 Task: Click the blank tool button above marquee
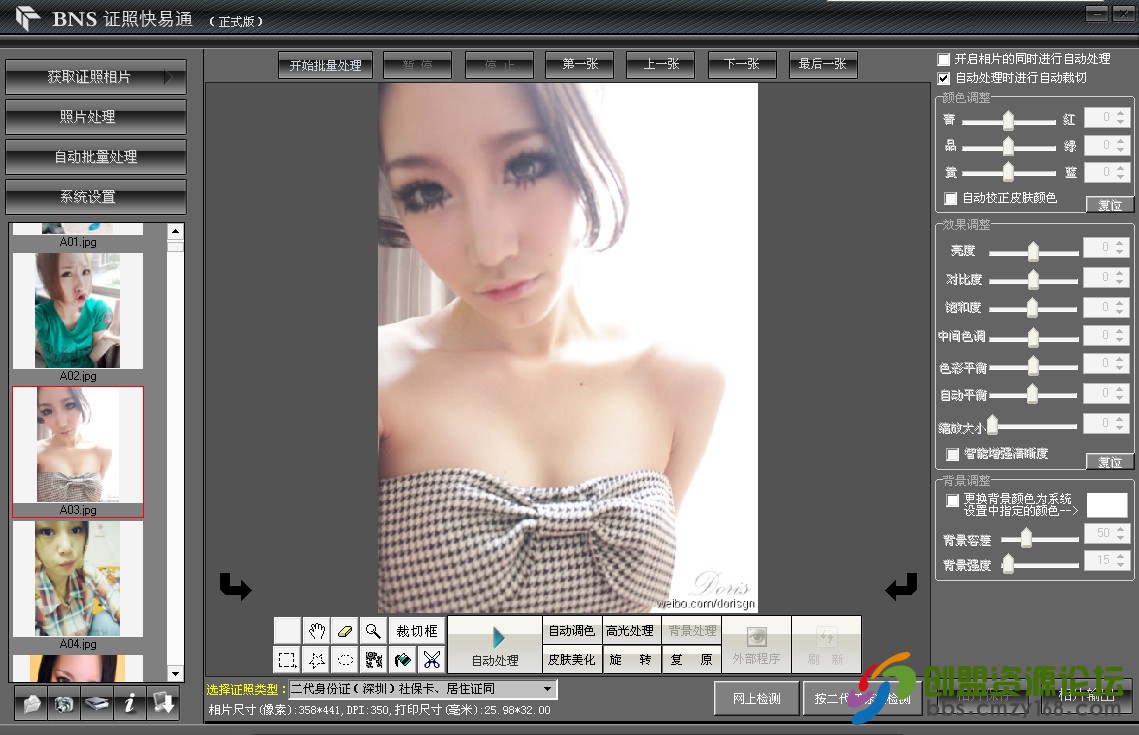[288, 630]
